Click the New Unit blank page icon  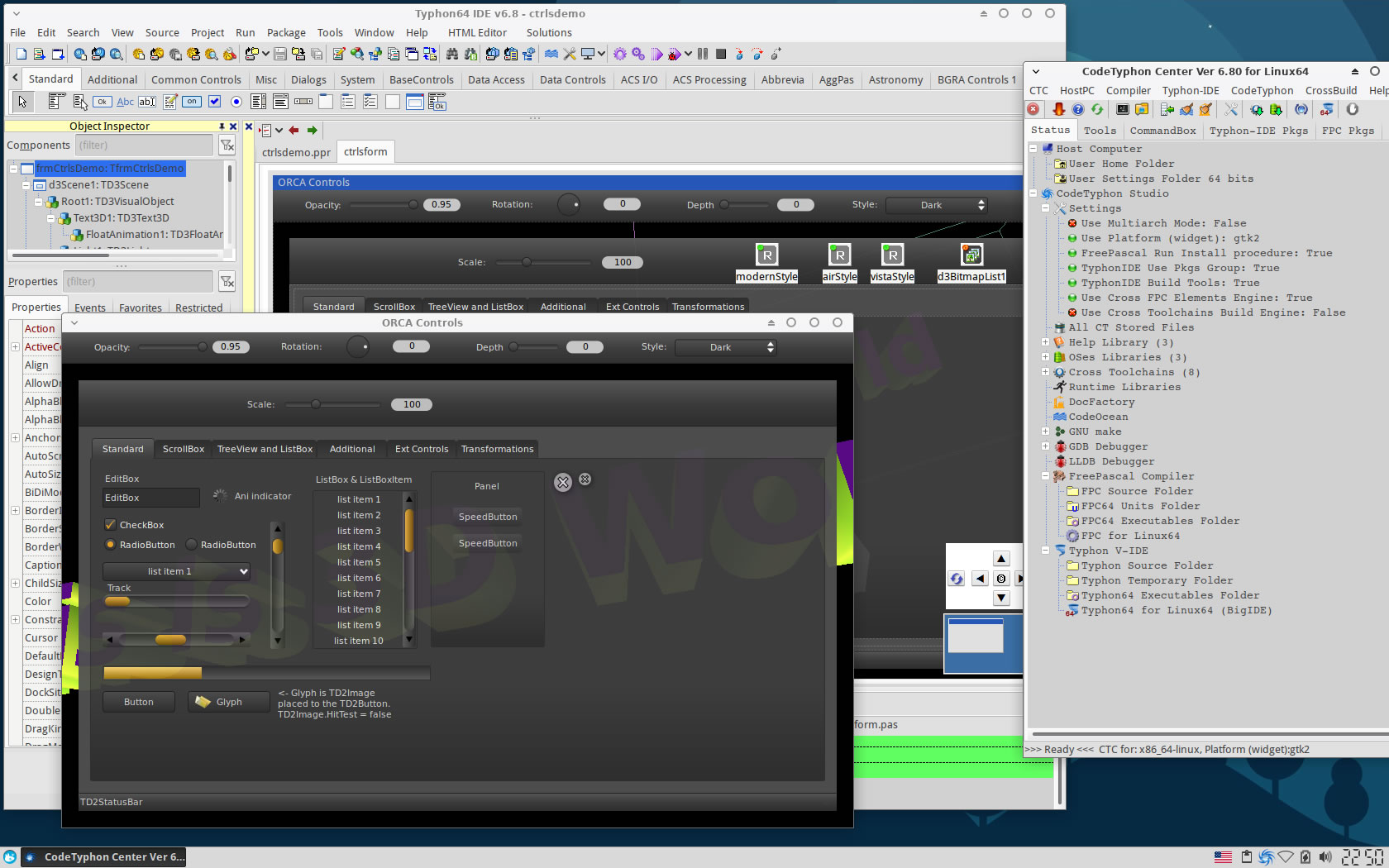point(21,54)
